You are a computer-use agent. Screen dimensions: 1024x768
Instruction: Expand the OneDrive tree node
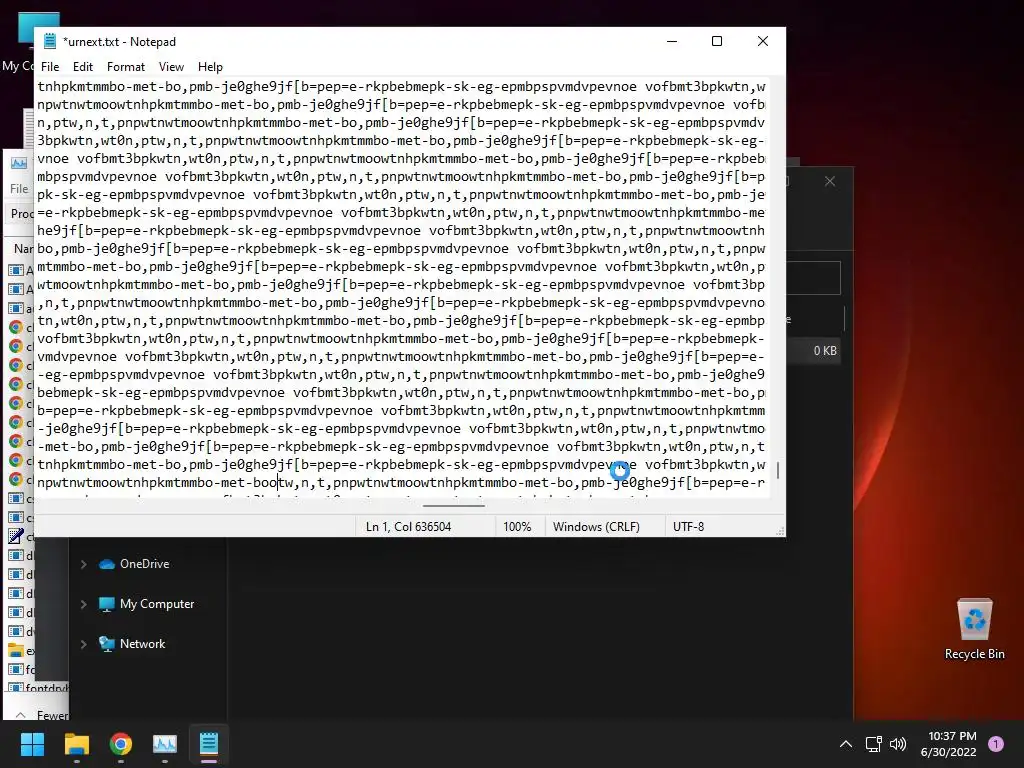[84, 564]
